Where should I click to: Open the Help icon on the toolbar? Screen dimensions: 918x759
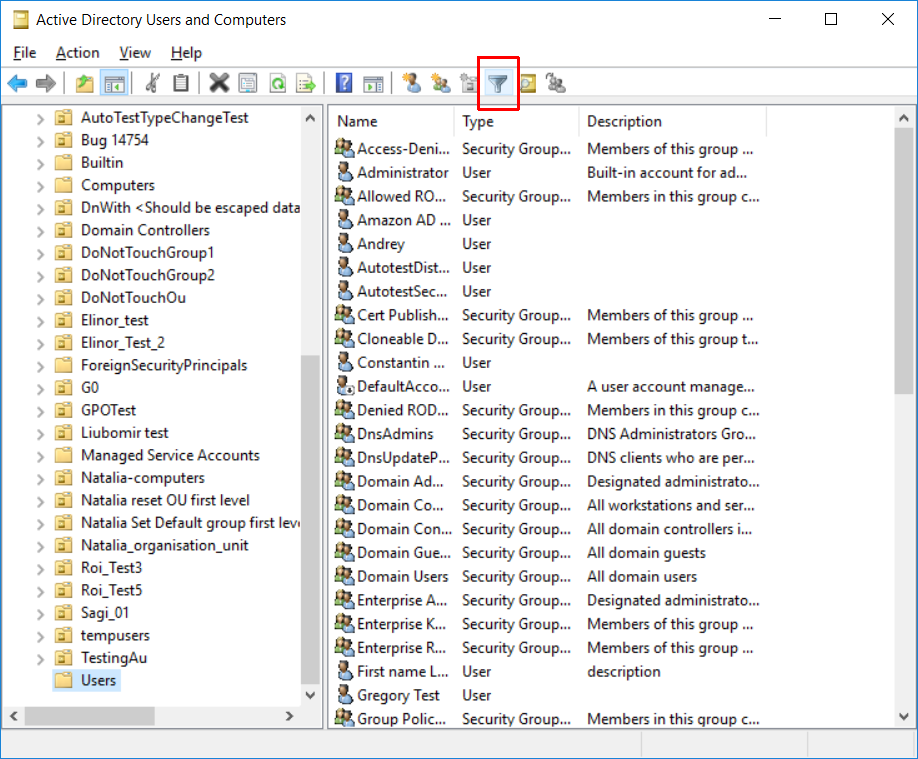click(344, 83)
